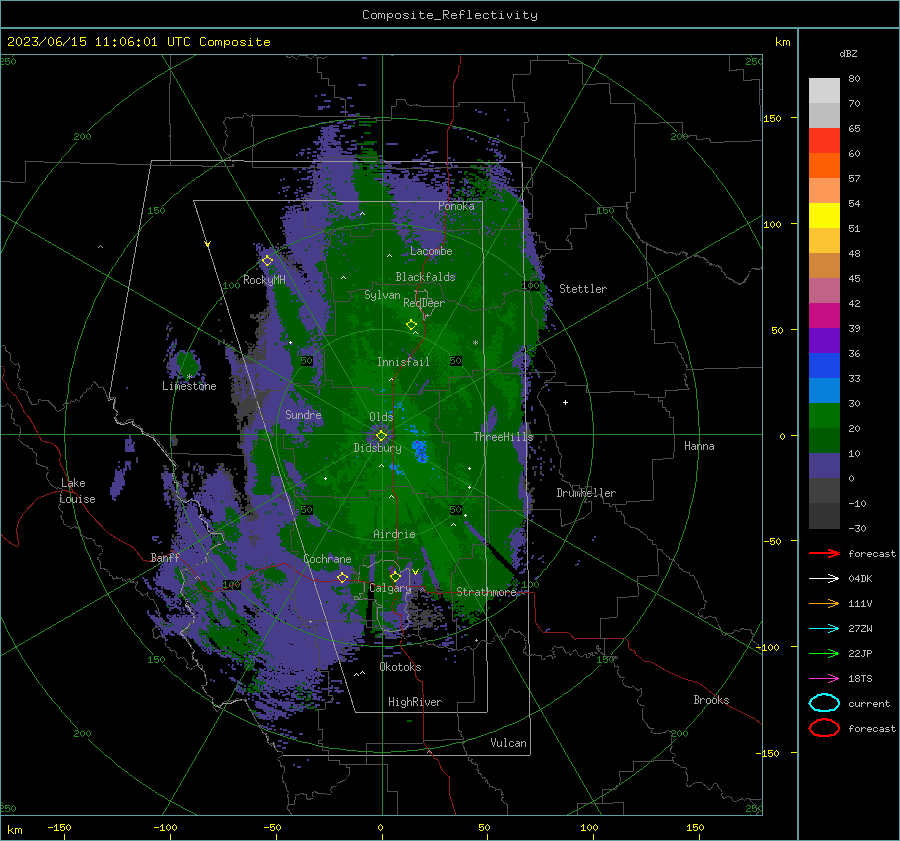Click the Innisfail city label
The image size is (900, 841).
[403, 362]
